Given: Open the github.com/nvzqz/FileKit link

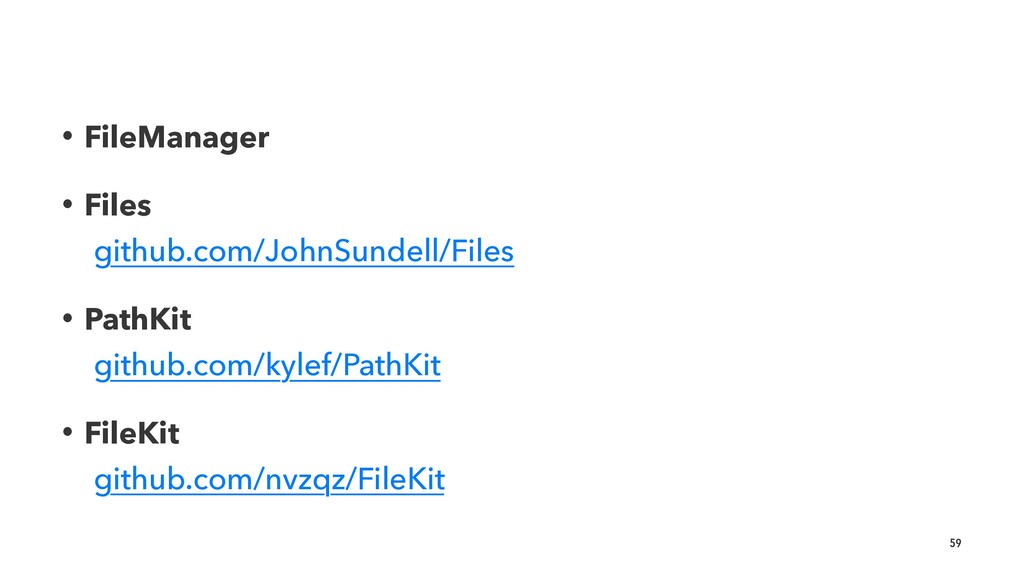Looking at the screenshot, I should pos(269,480).
